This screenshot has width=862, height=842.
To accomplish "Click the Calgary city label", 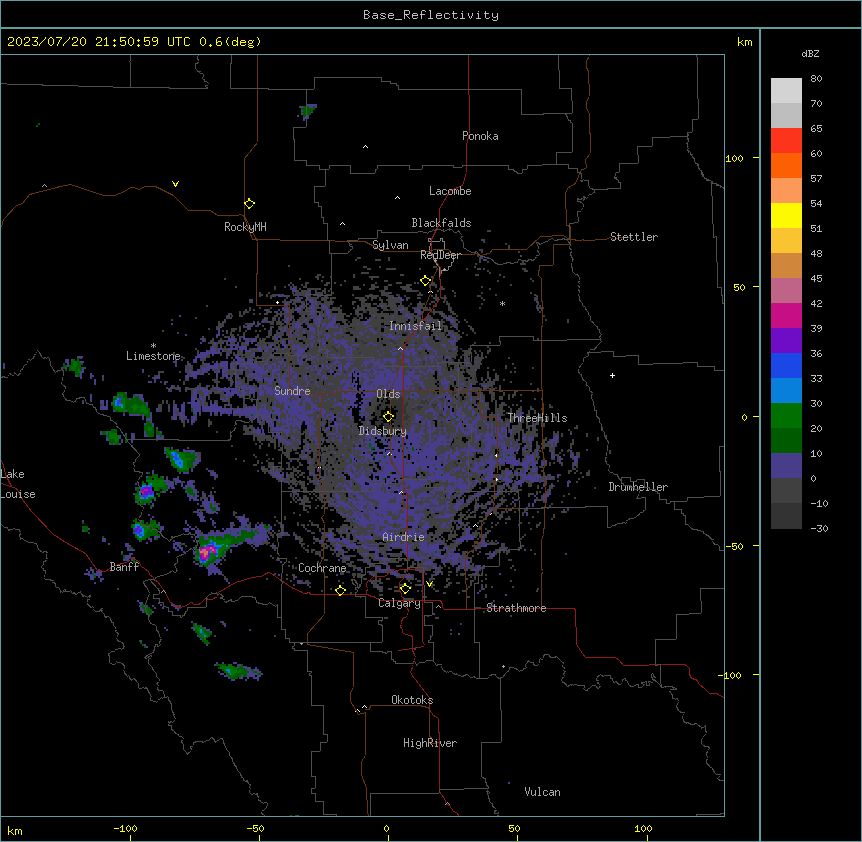I will (400, 603).
